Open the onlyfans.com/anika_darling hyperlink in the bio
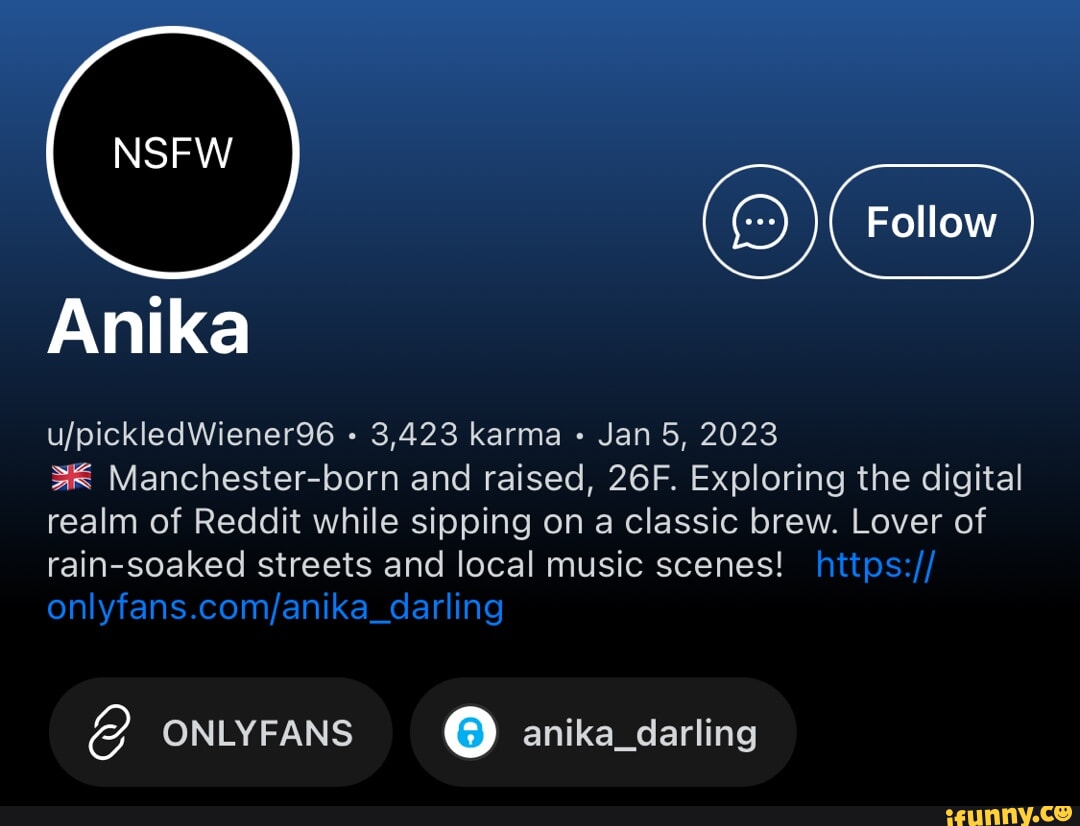This screenshot has width=1080, height=826. [x=275, y=606]
